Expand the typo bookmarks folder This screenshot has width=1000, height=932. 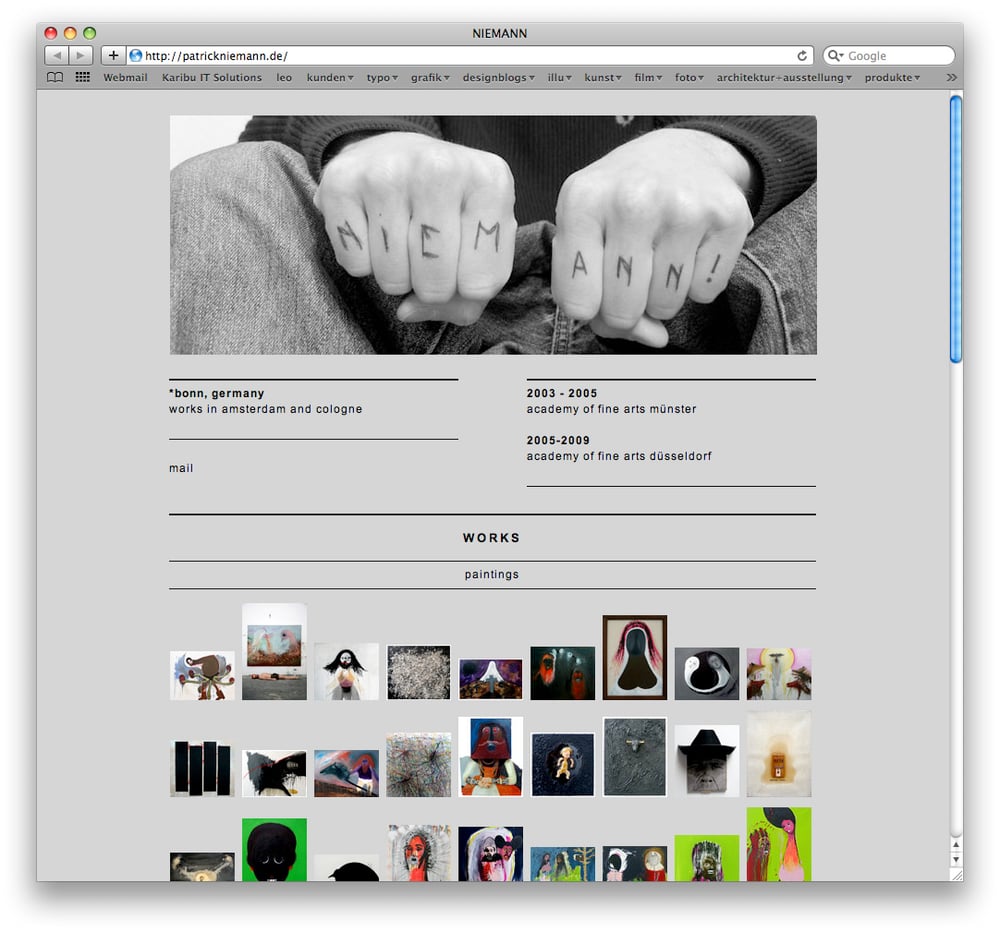[382, 77]
